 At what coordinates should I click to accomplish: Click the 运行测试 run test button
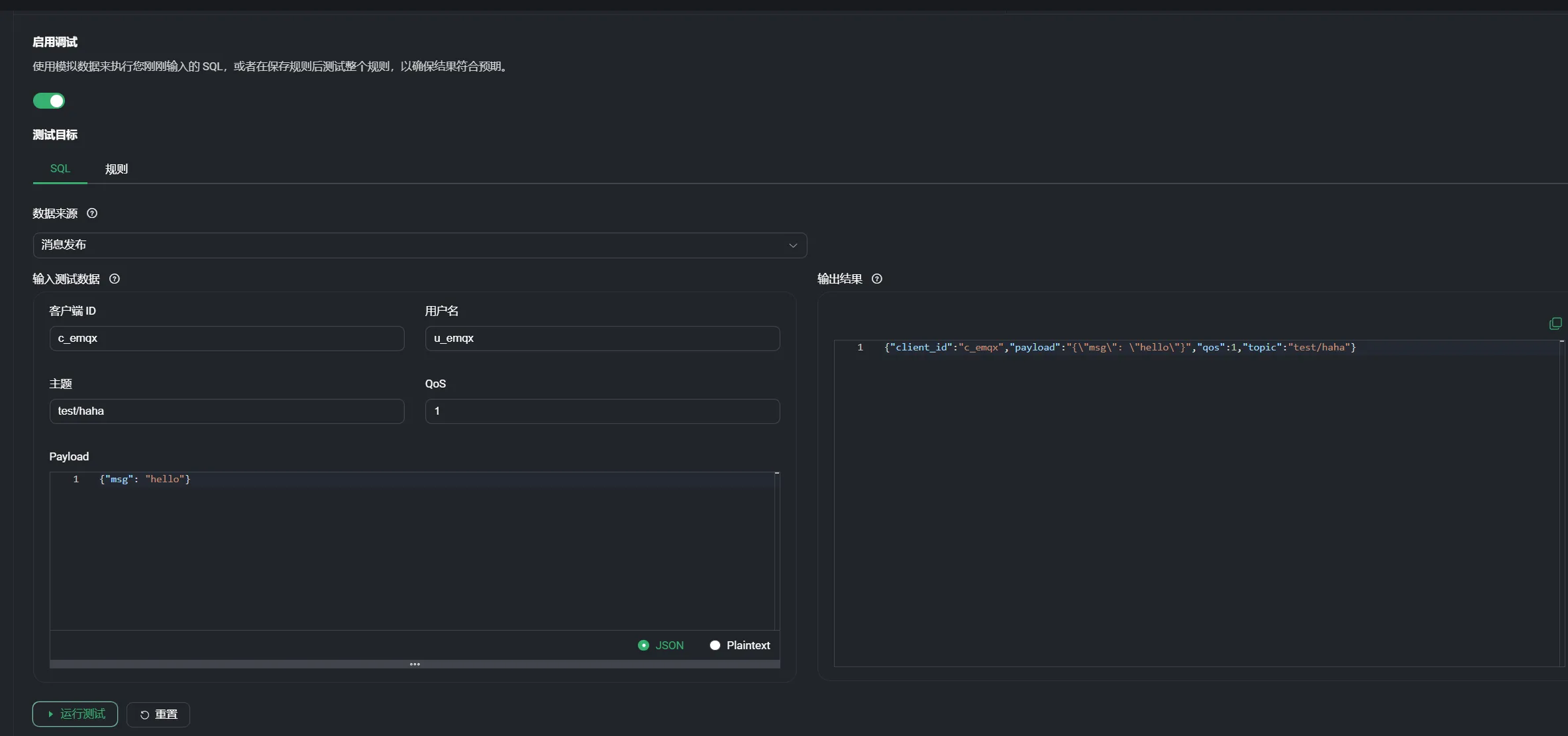tap(76, 714)
